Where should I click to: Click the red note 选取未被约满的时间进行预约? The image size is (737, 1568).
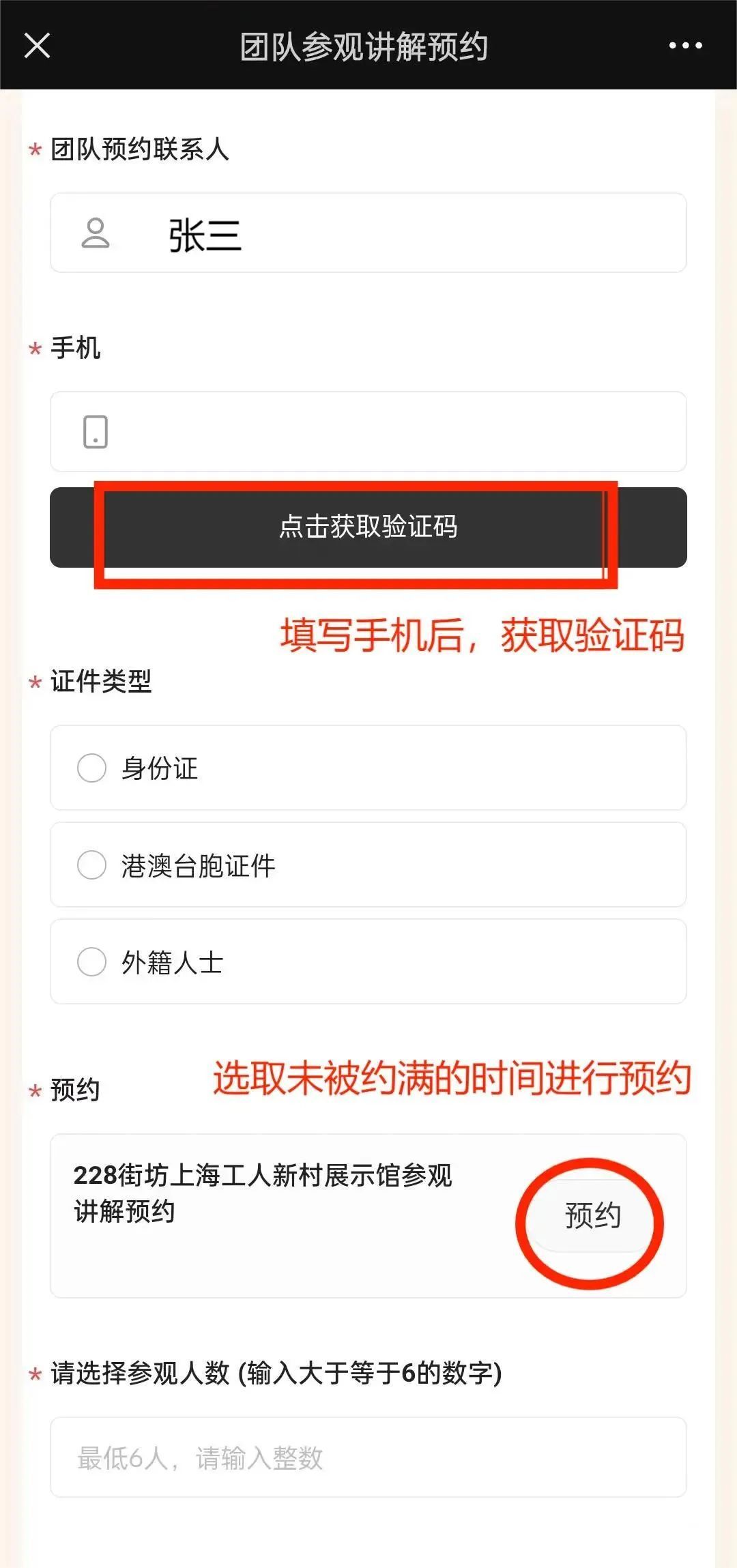click(452, 1079)
